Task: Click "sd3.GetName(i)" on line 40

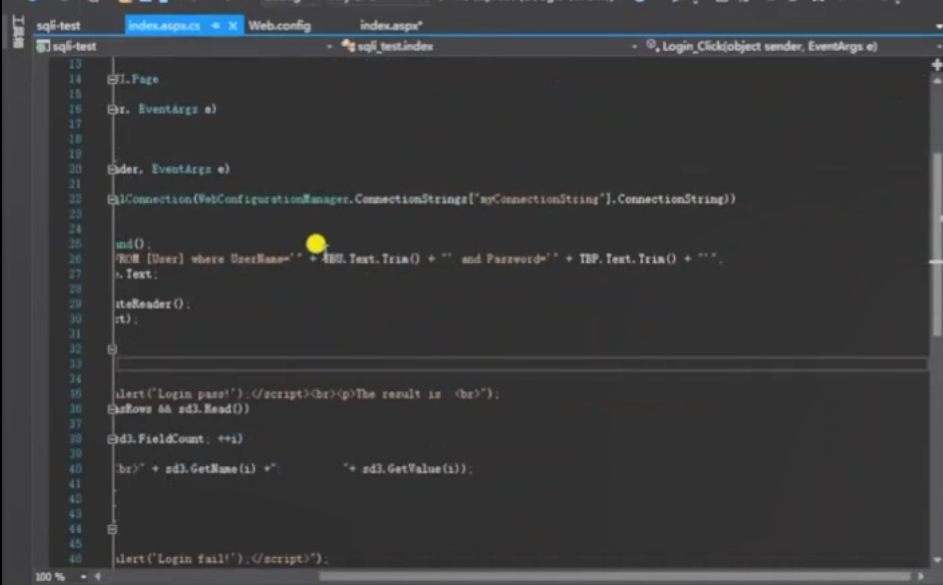Action: (x=210, y=468)
